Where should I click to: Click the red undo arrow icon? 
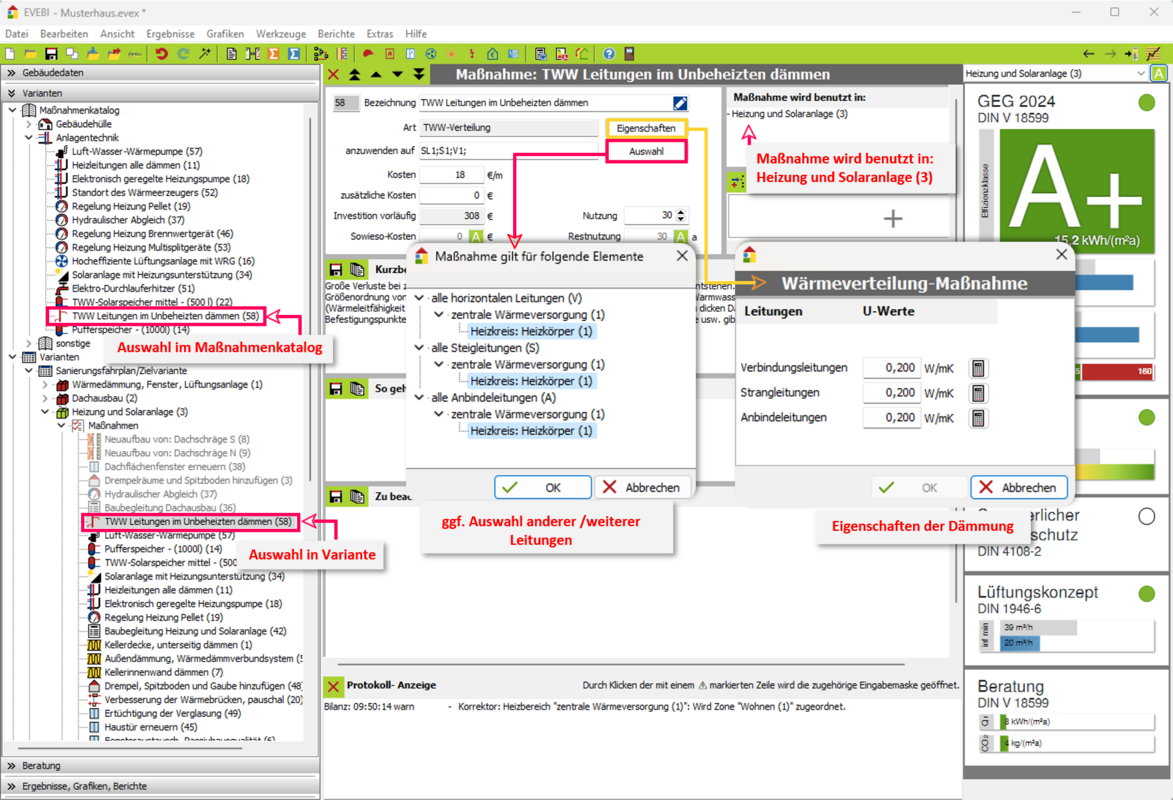[x=161, y=54]
